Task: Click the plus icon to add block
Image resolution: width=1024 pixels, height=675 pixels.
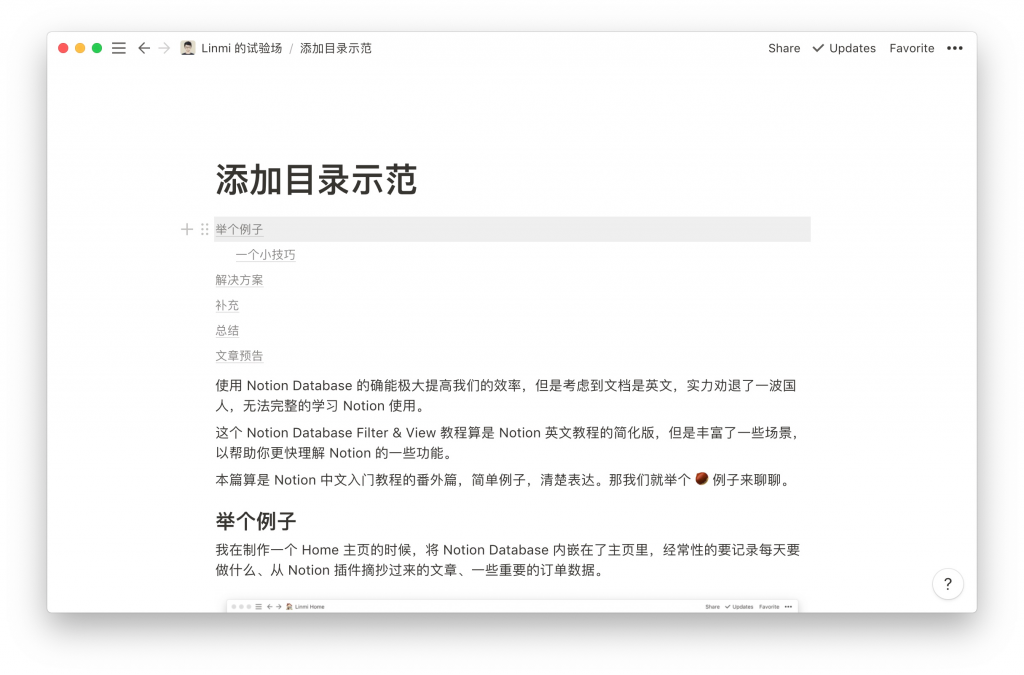Action: pos(187,229)
